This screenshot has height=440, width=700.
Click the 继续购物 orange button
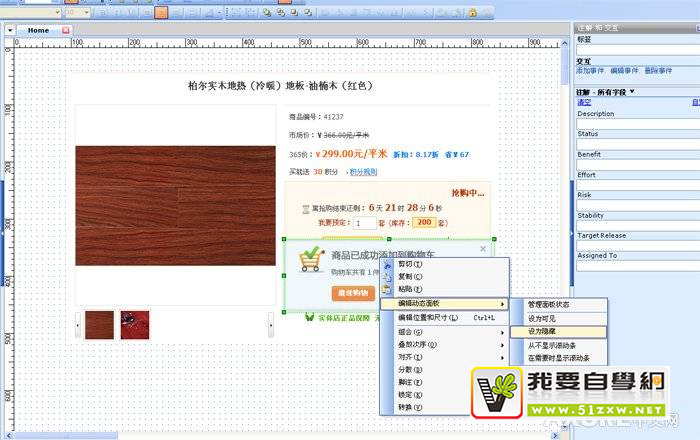[x=353, y=292]
